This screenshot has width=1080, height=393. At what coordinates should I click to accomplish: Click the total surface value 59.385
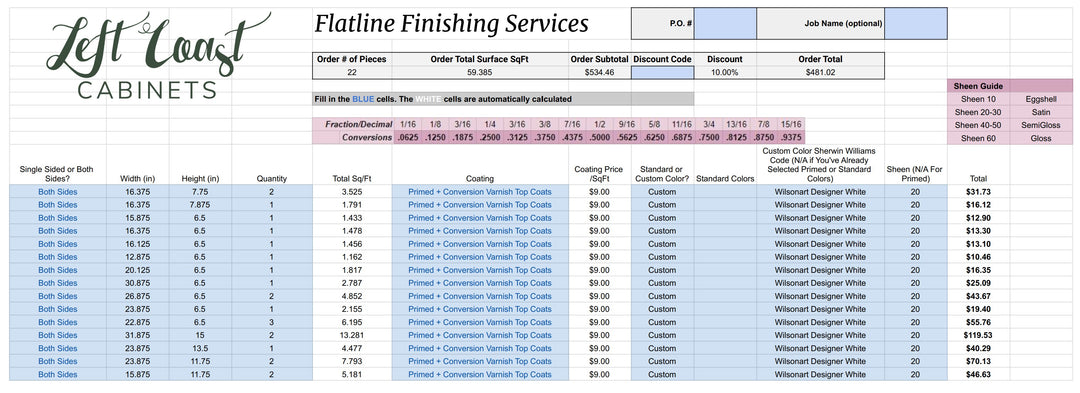click(480, 72)
